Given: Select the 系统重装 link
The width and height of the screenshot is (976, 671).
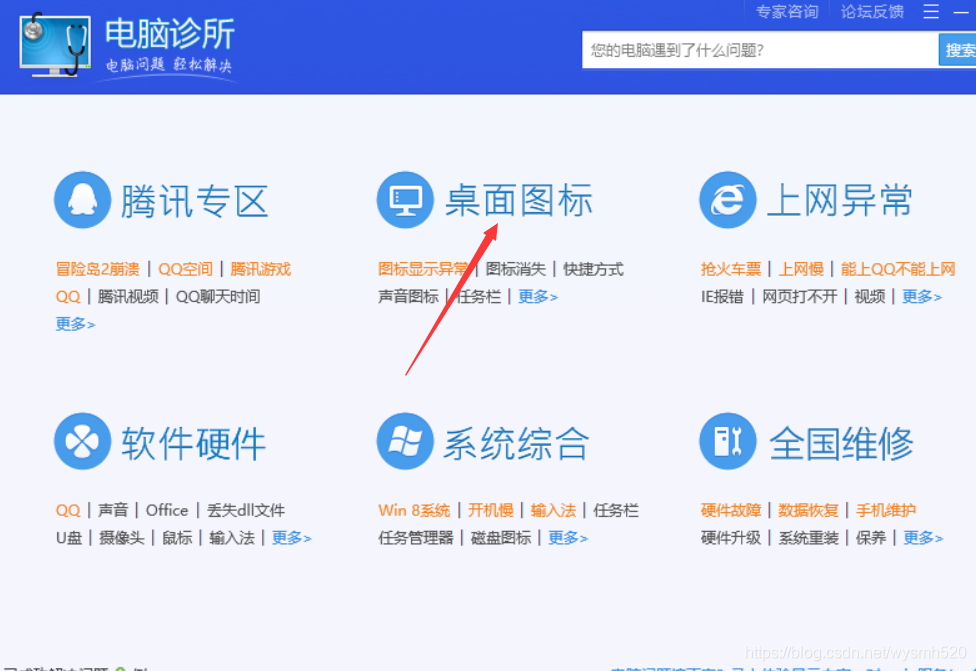Looking at the screenshot, I should [809, 538].
